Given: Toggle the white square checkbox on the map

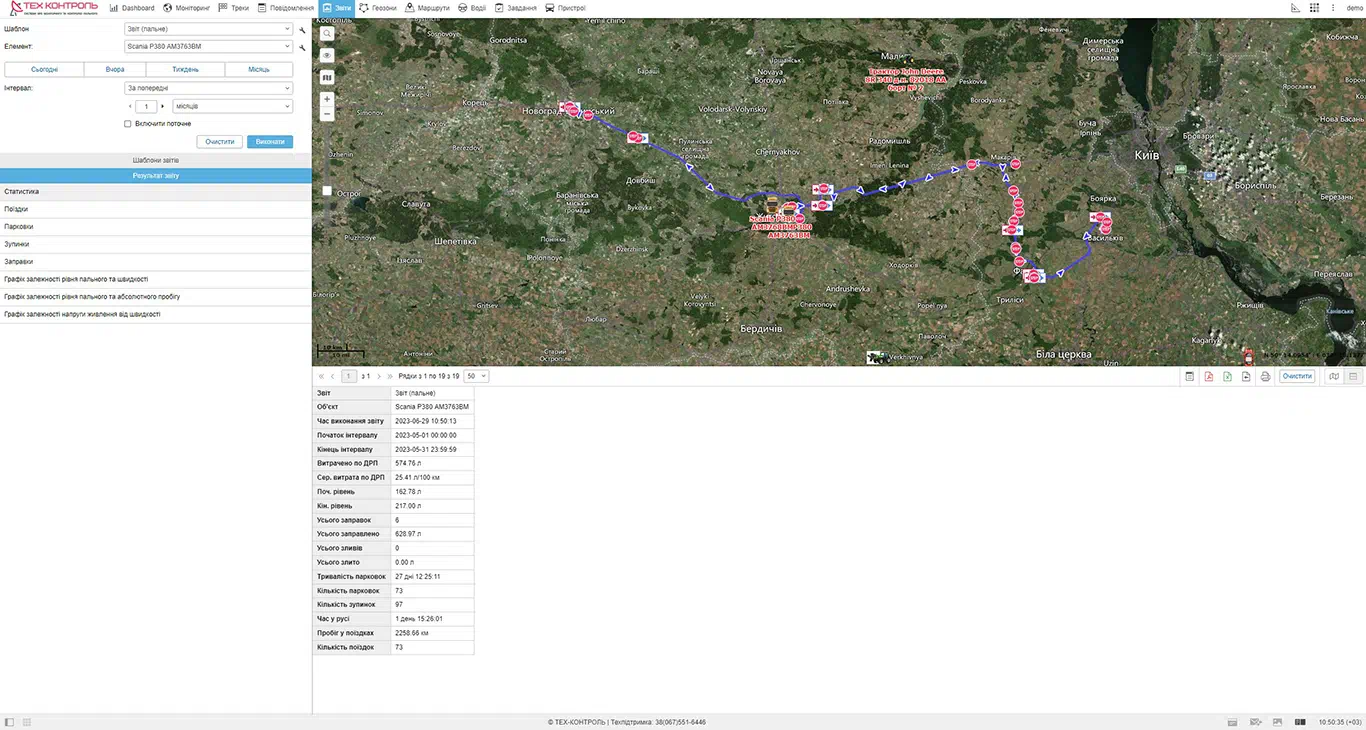Looking at the screenshot, I should (327, 191).
